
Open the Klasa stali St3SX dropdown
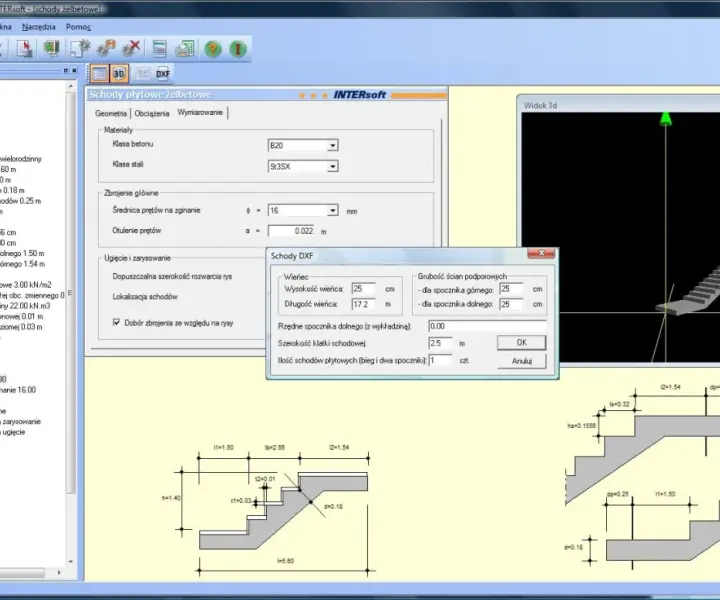point(332,166)
